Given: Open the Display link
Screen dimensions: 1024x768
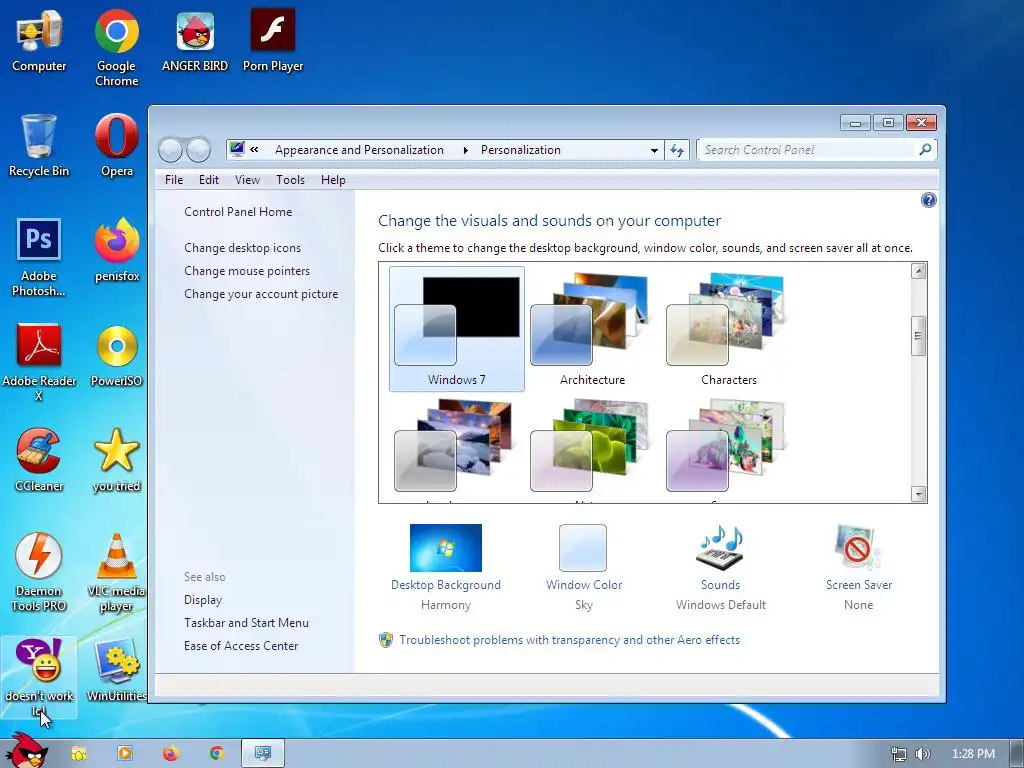Looking at the screenshot, I should click(x=203, y=600).
